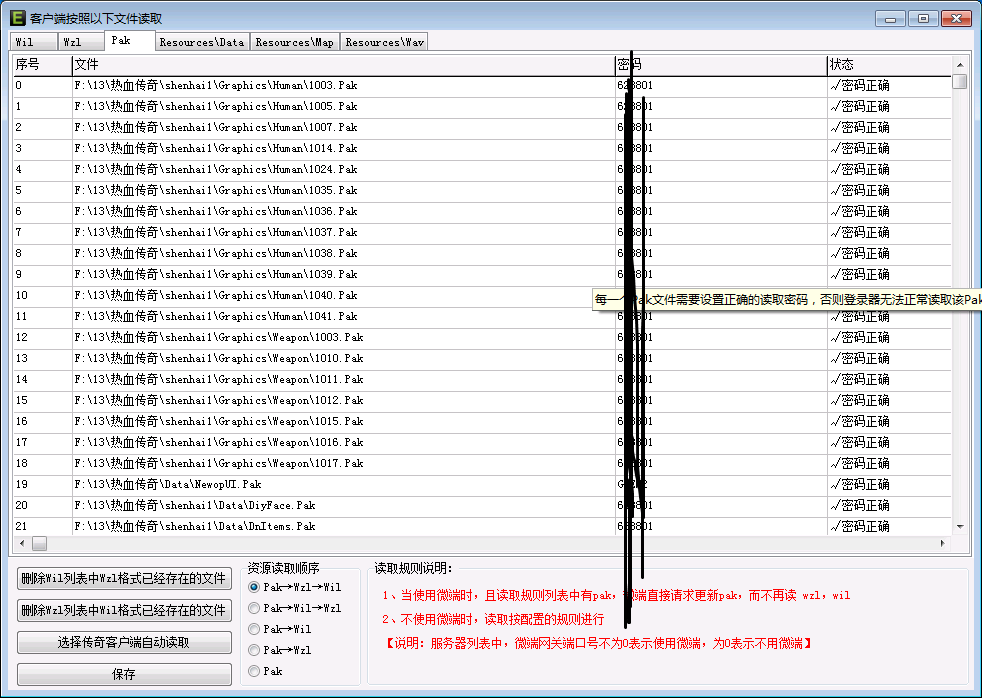
Task: Click the 选择传奇客户端自动读取 button
Action: [124, 642]
